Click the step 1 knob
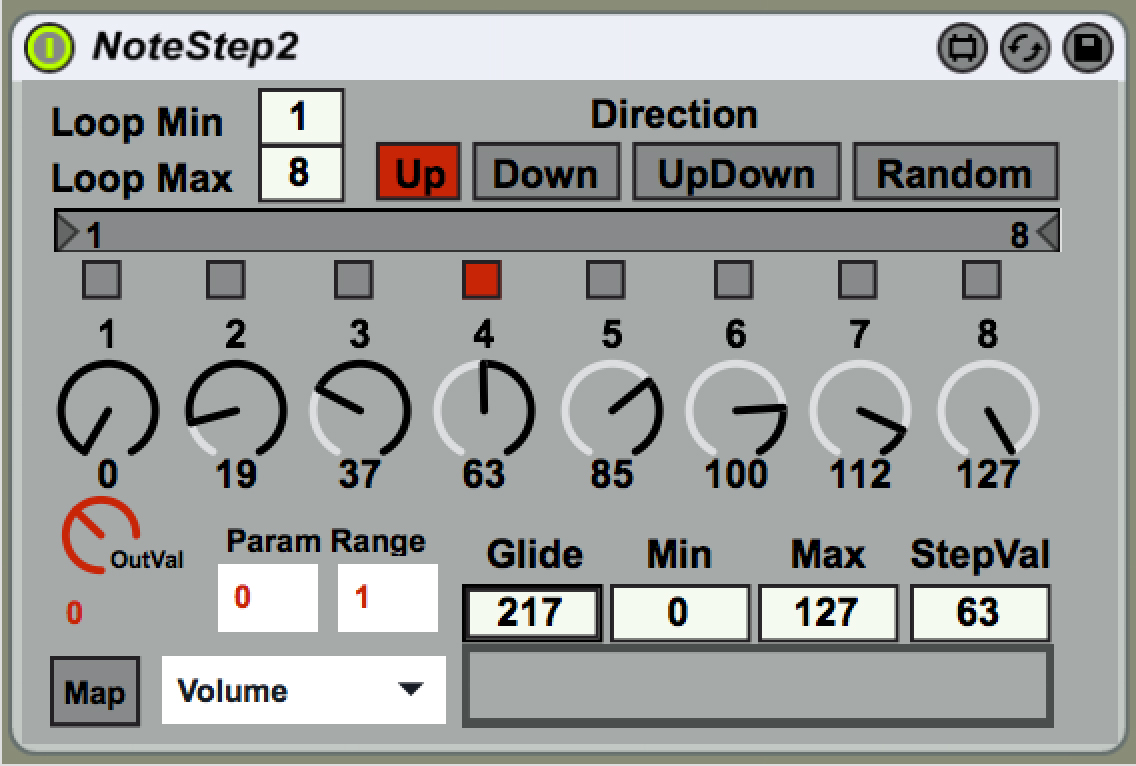Image resolution: width=1136 pixels, height=766 pixels. pyautogui.click(x=107, y=410)
